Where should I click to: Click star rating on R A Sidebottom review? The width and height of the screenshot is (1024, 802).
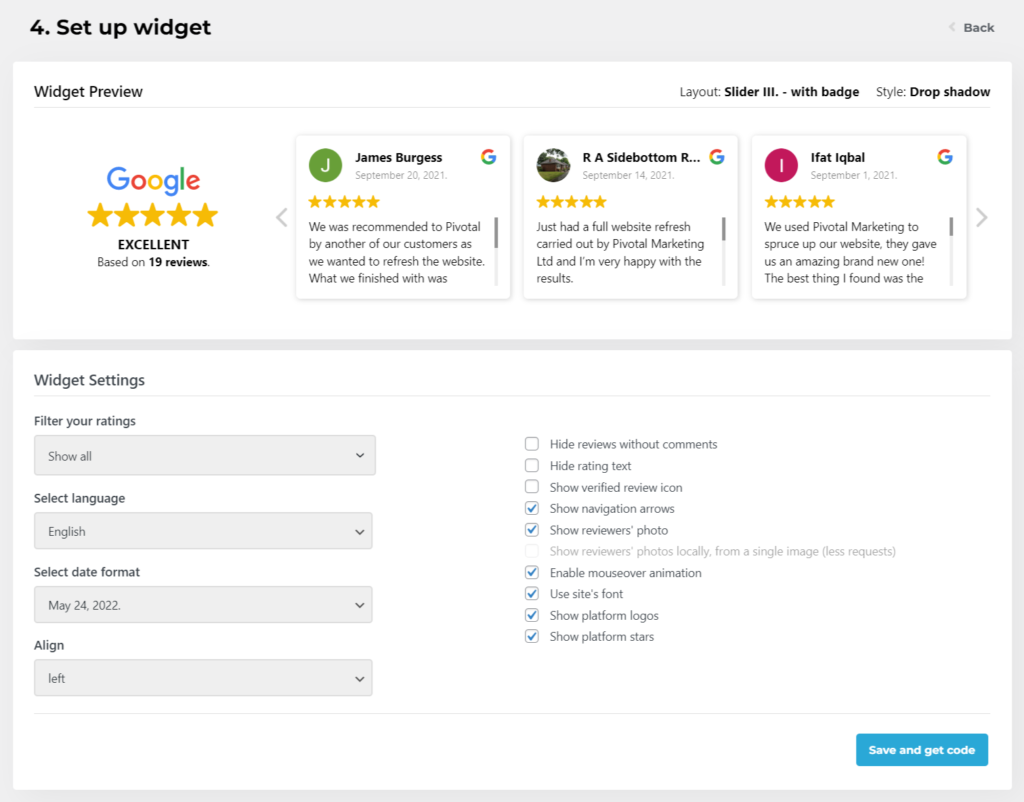571,202
